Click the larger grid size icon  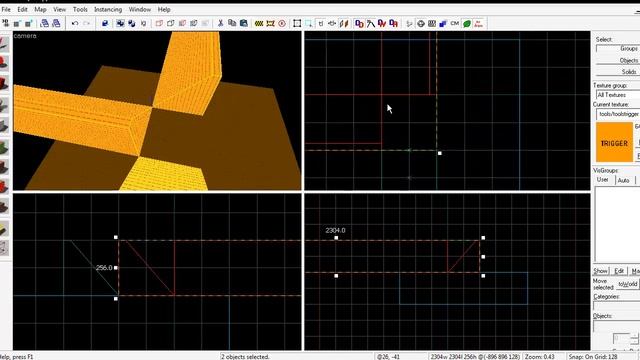click(x=29, y=23)
